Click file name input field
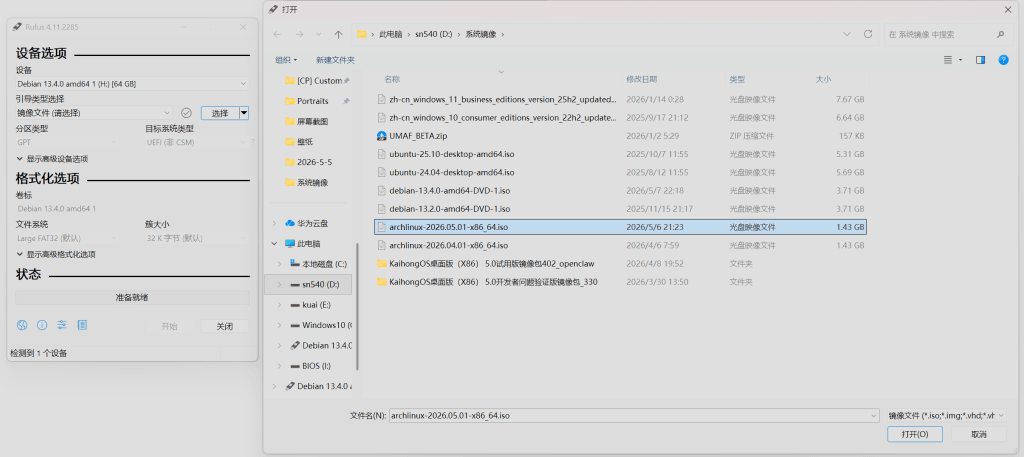 [x=629, y=415]
